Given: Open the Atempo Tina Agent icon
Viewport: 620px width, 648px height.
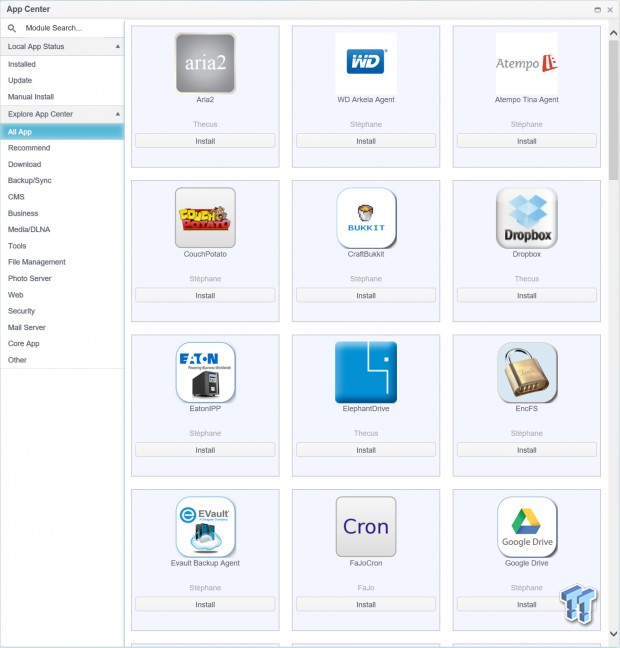Looking at the screenshot, I should point(527,63).
